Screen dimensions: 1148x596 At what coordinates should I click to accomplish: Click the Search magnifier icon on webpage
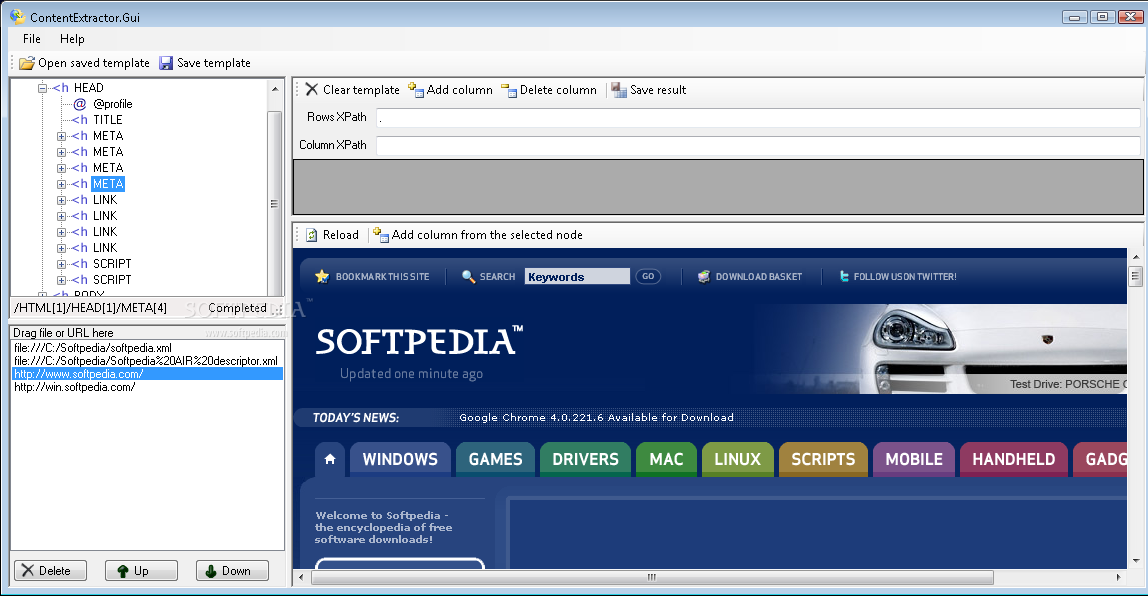469,276
